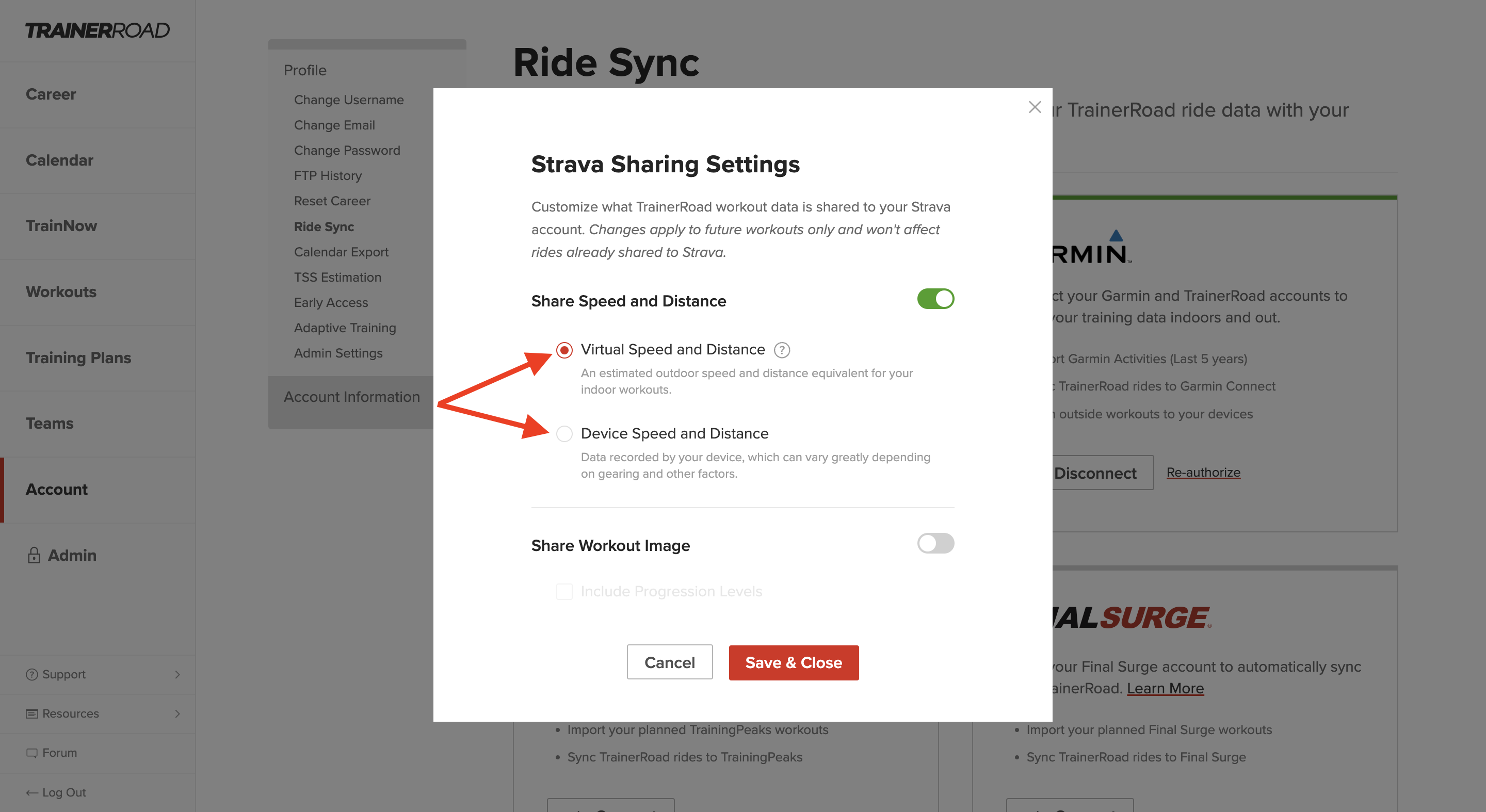Select Change Password in the Profile menu

[x=347, y=150]
